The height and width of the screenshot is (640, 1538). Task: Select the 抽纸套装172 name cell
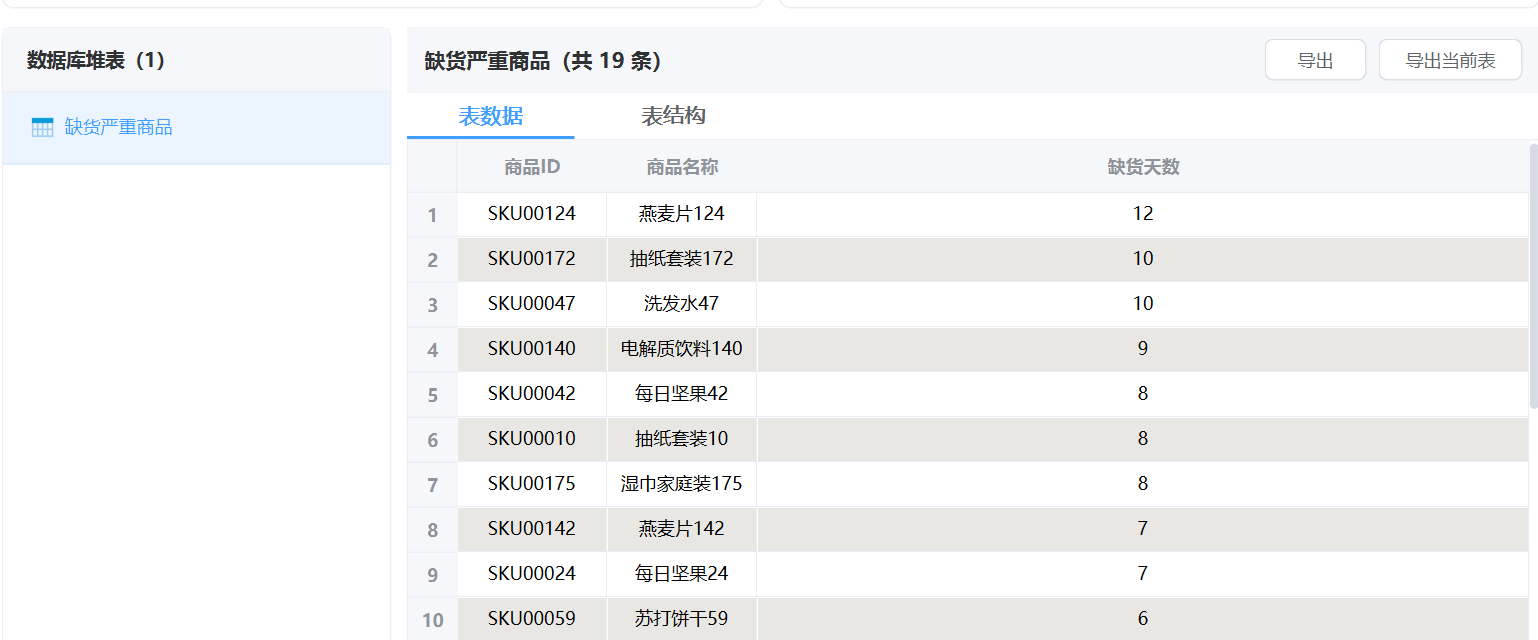coord(682,258)
